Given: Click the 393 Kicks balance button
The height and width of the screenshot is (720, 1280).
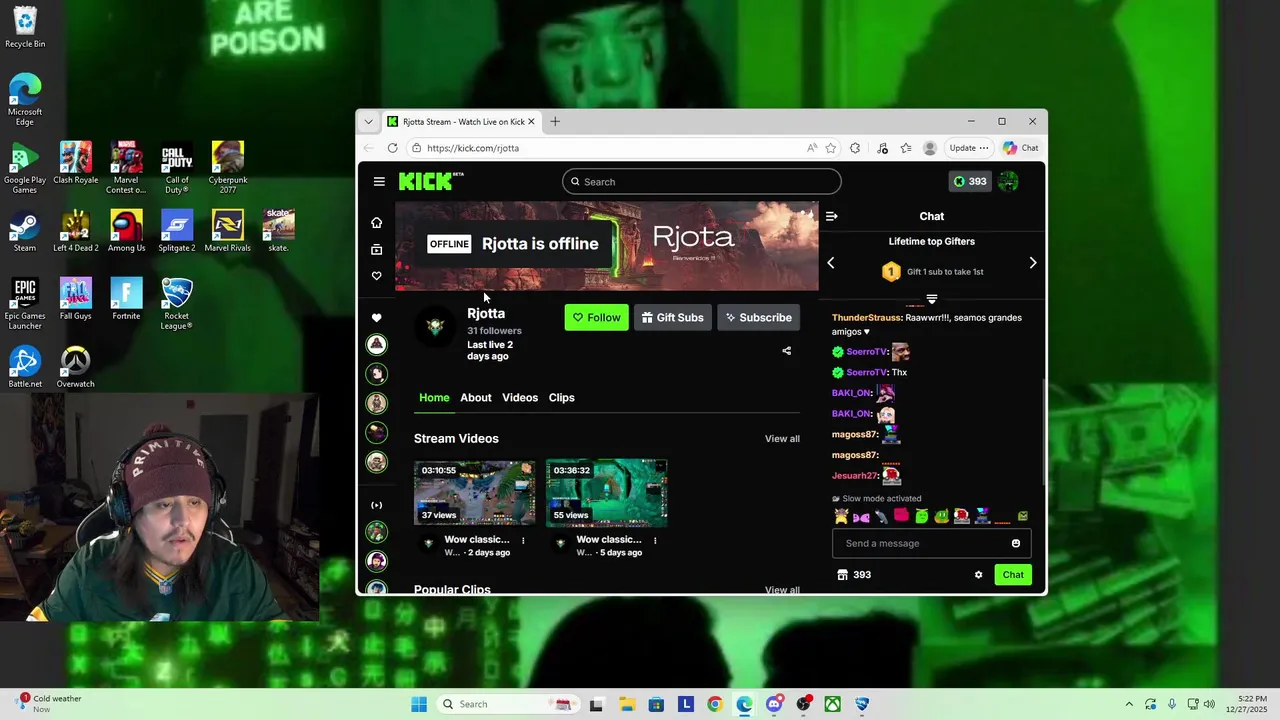Looking at the screenshot, I should coord(970,181).
